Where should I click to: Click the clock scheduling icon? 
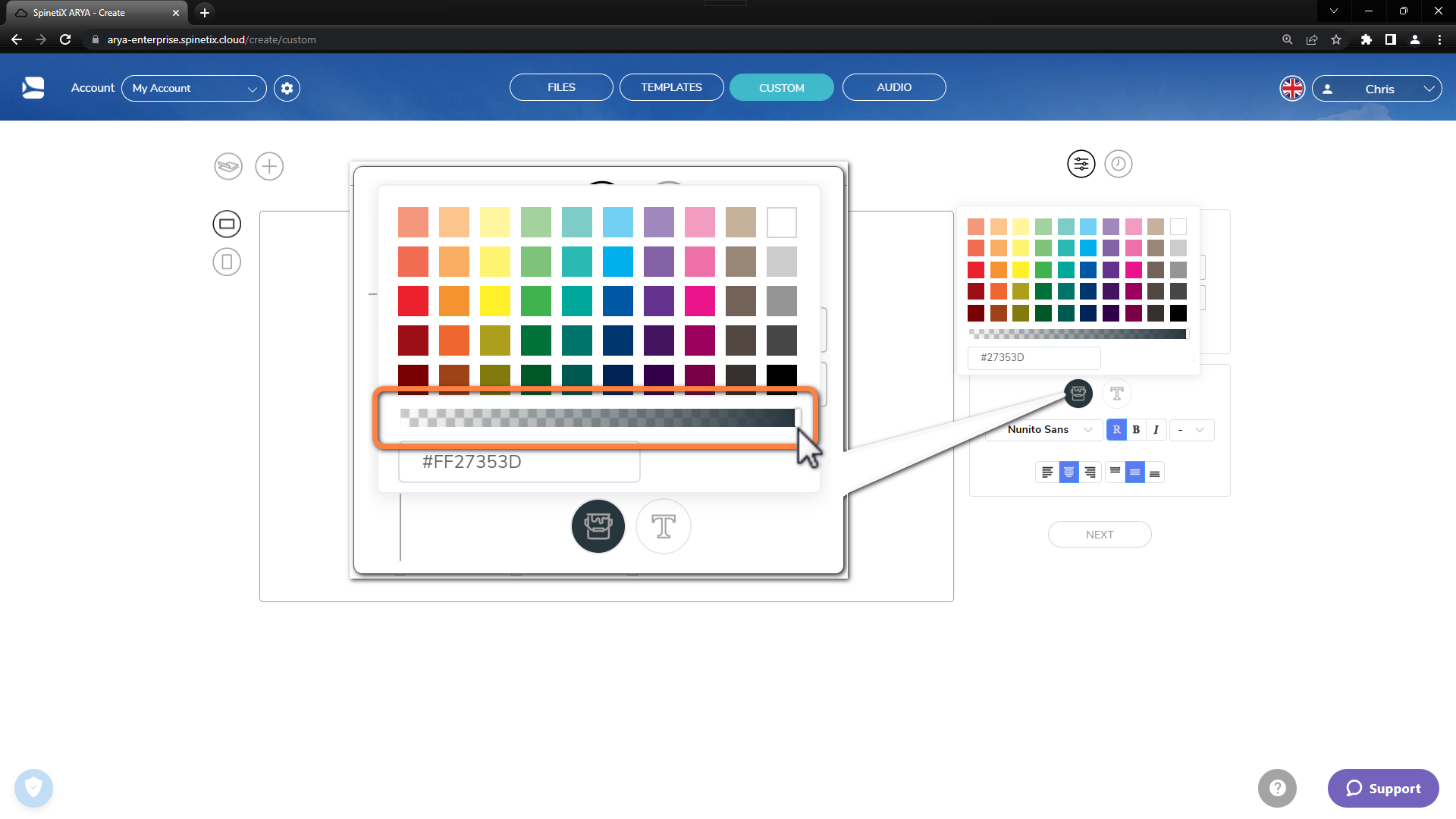[1119, 164]
